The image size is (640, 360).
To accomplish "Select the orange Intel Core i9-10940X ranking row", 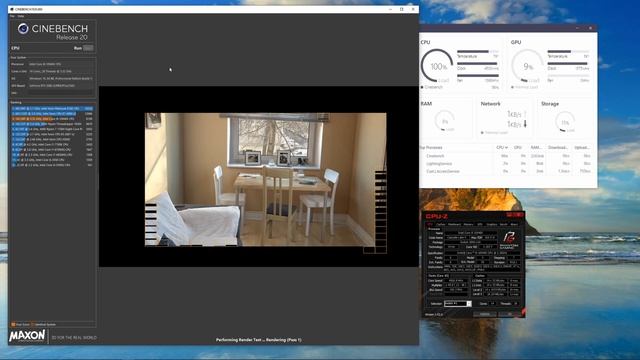I will tap(52, 119).
